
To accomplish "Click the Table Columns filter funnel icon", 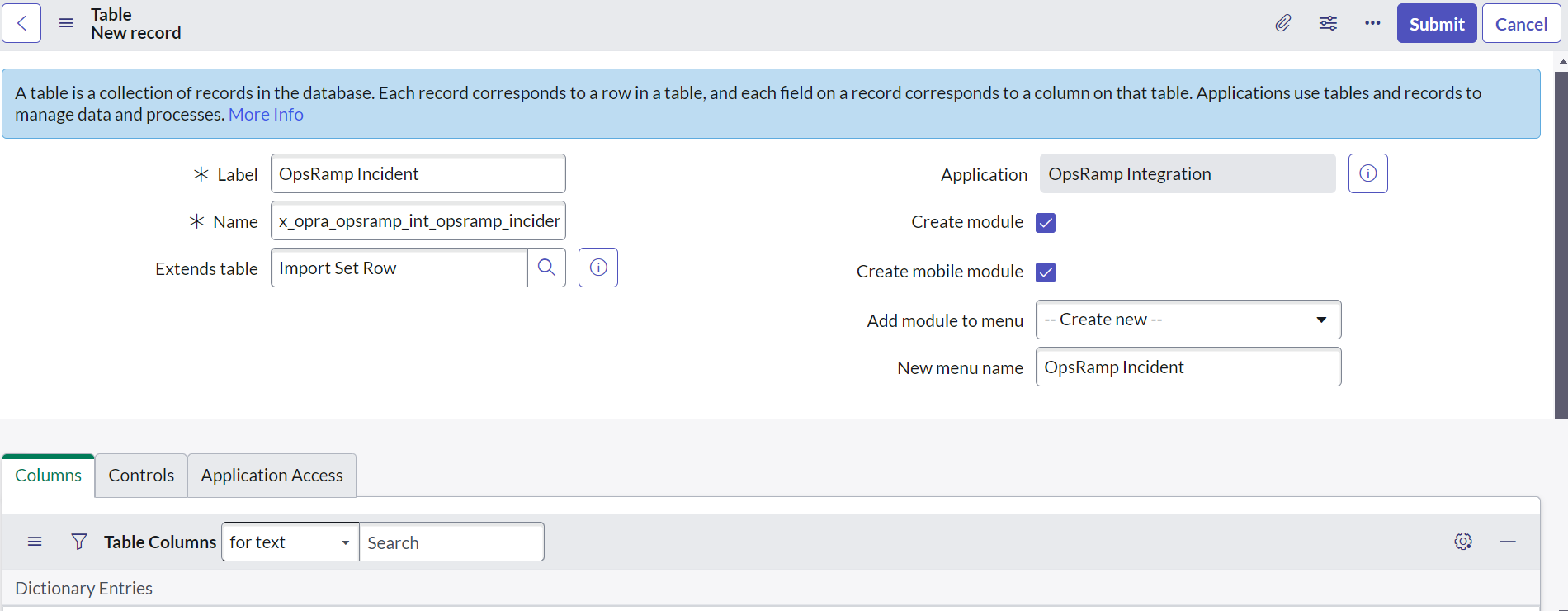I will (79, 542).
